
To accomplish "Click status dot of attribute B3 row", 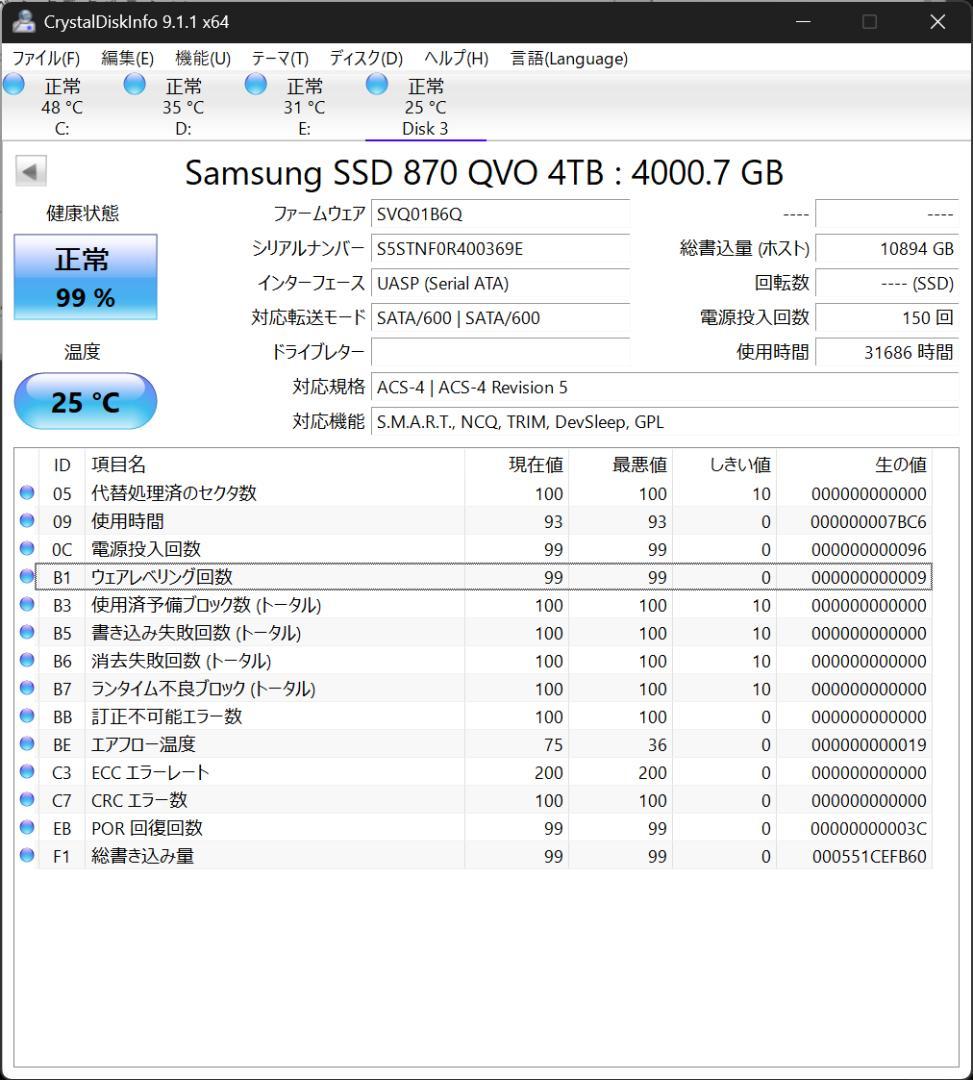I will [27, 604].
